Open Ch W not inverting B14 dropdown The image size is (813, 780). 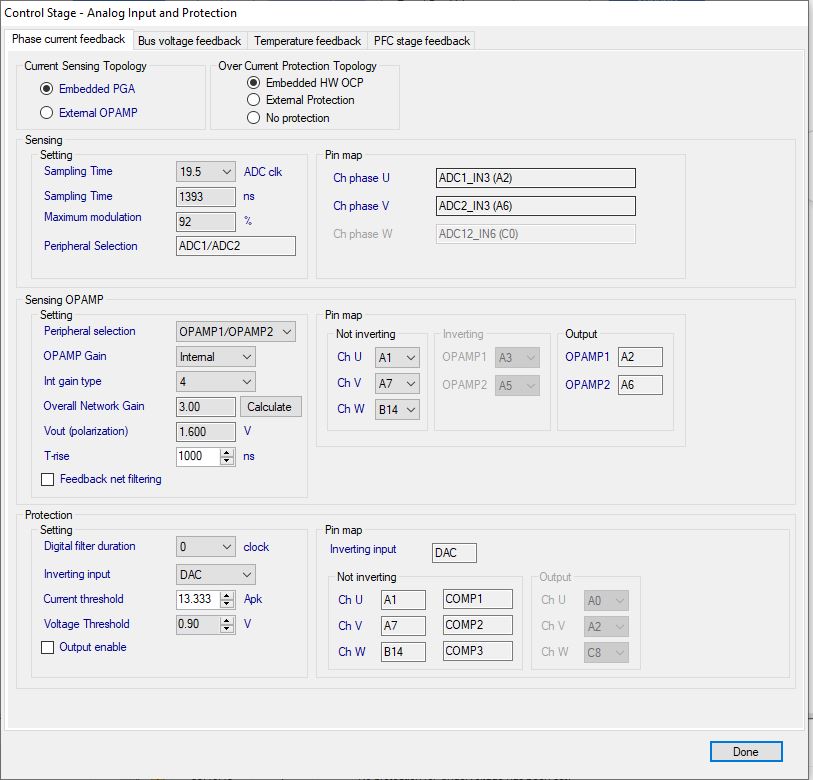tap(397, 410)
